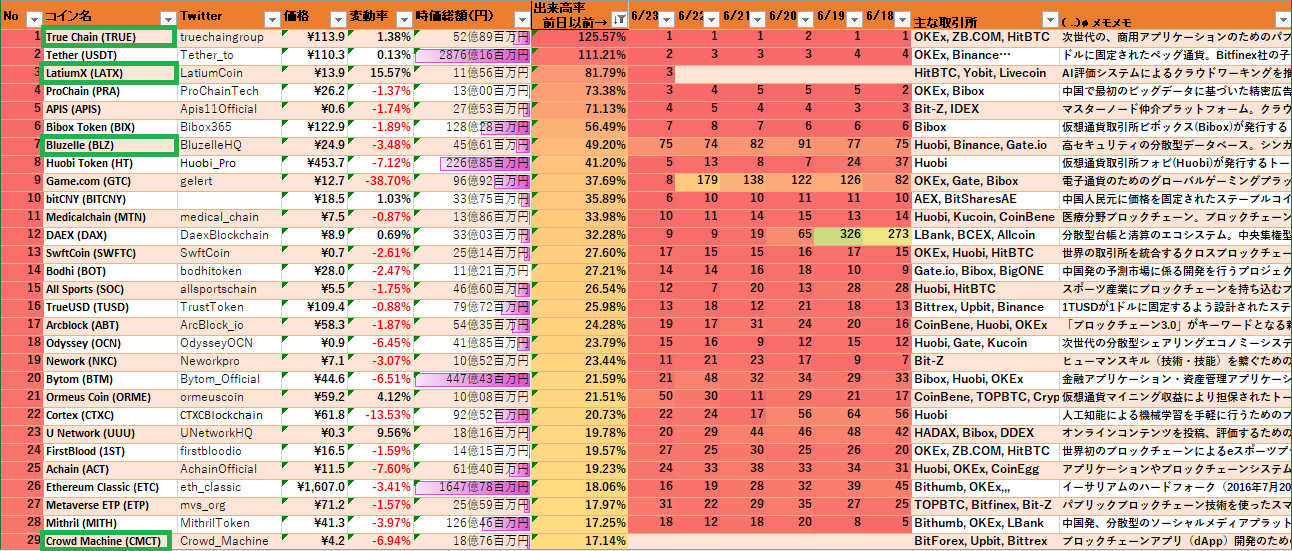
Task: Select the LatiumX (LATX) coin name cell
Action: coord(108,73)
